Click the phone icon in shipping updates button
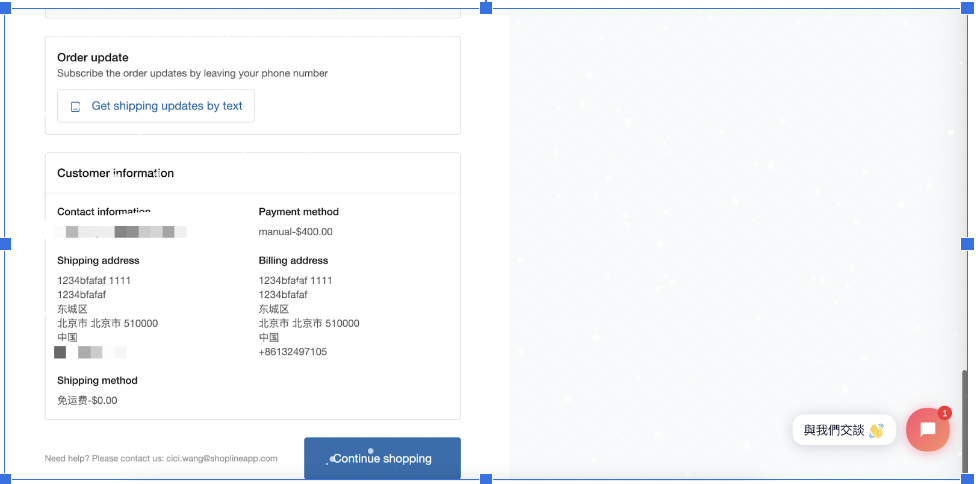The width and height of the screenshot is (978, 484). [75, 106]
